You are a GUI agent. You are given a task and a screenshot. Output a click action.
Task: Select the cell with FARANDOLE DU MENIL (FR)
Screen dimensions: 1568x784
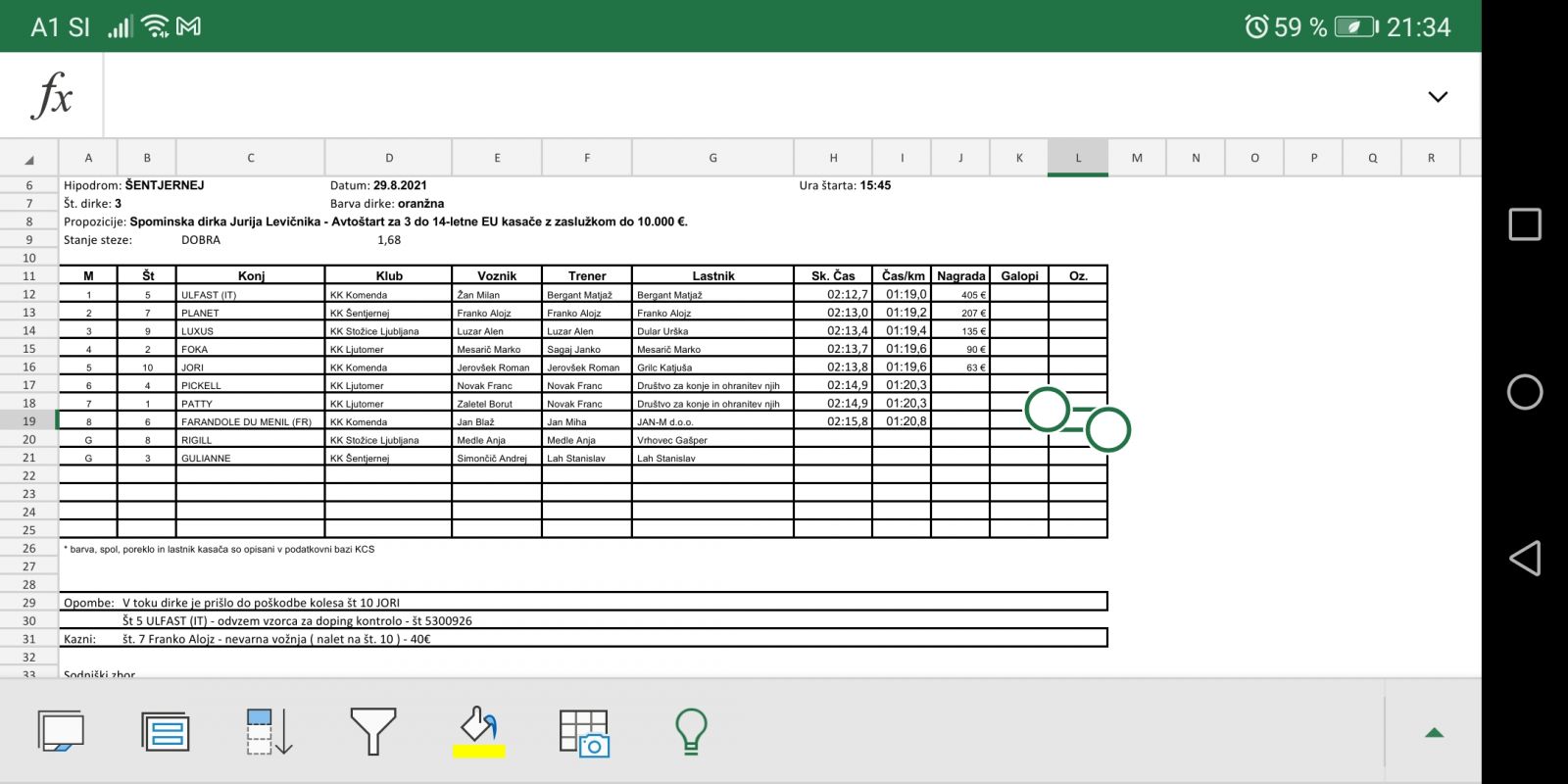250,421
